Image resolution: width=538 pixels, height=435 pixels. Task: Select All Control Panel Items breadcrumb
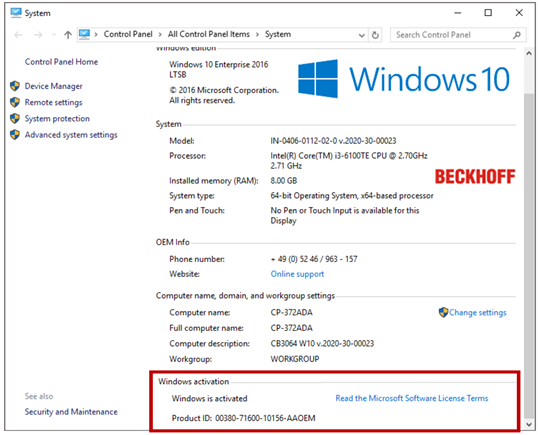point(209,34)
